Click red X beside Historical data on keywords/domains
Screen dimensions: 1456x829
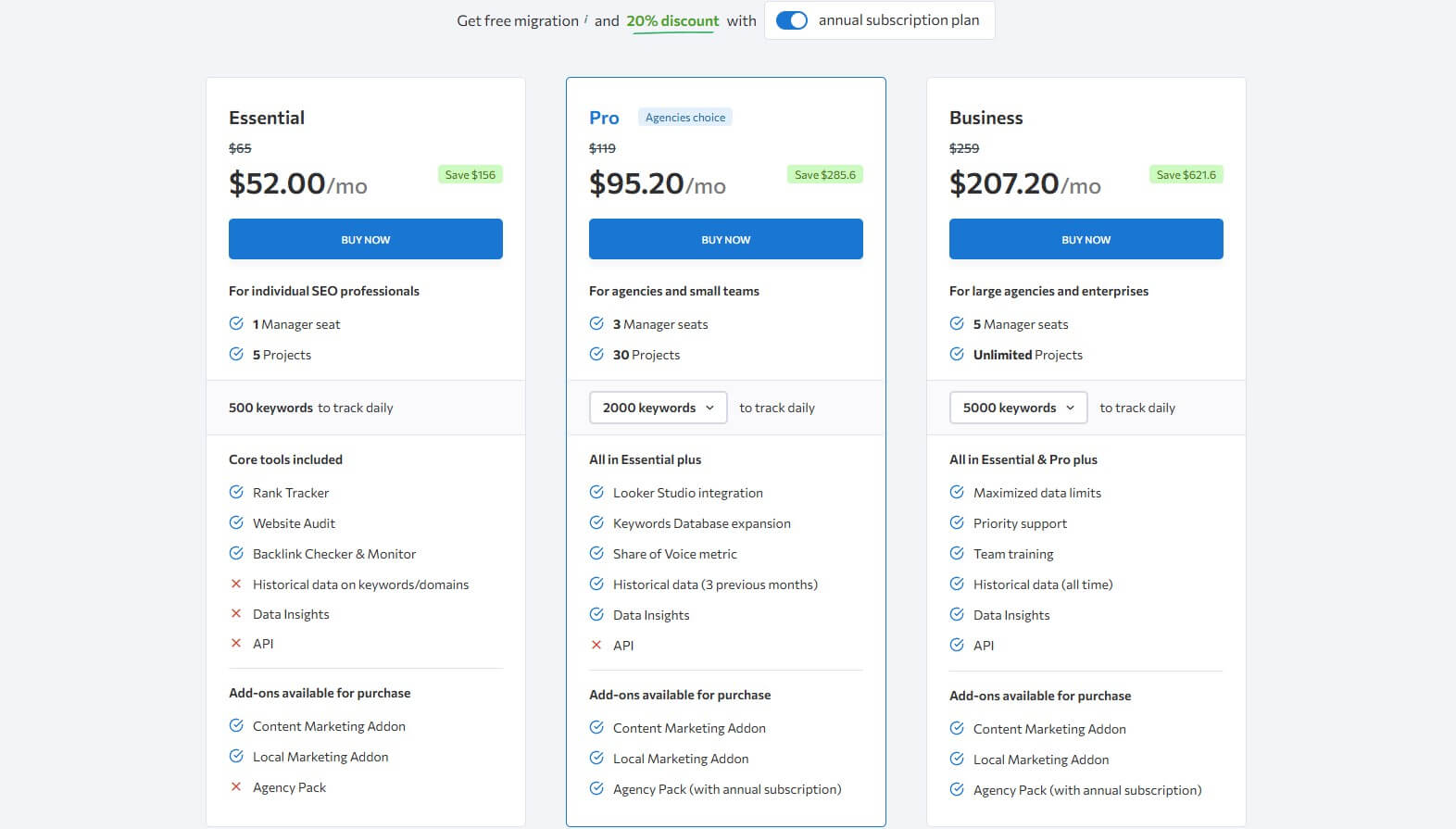pyautogui.click(x=236, y=584)
